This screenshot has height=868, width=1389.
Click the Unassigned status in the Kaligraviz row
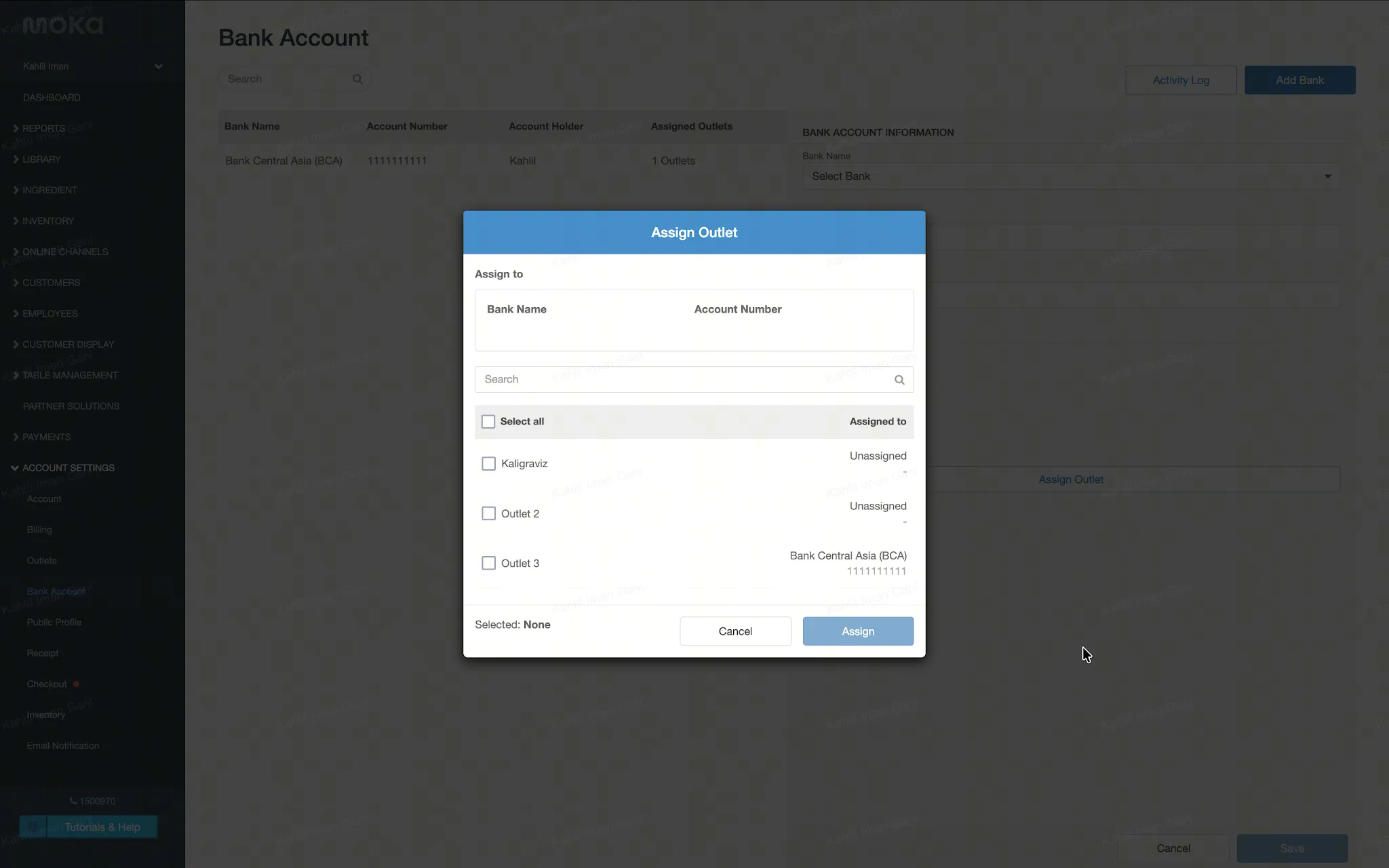[x=878, y=456]
